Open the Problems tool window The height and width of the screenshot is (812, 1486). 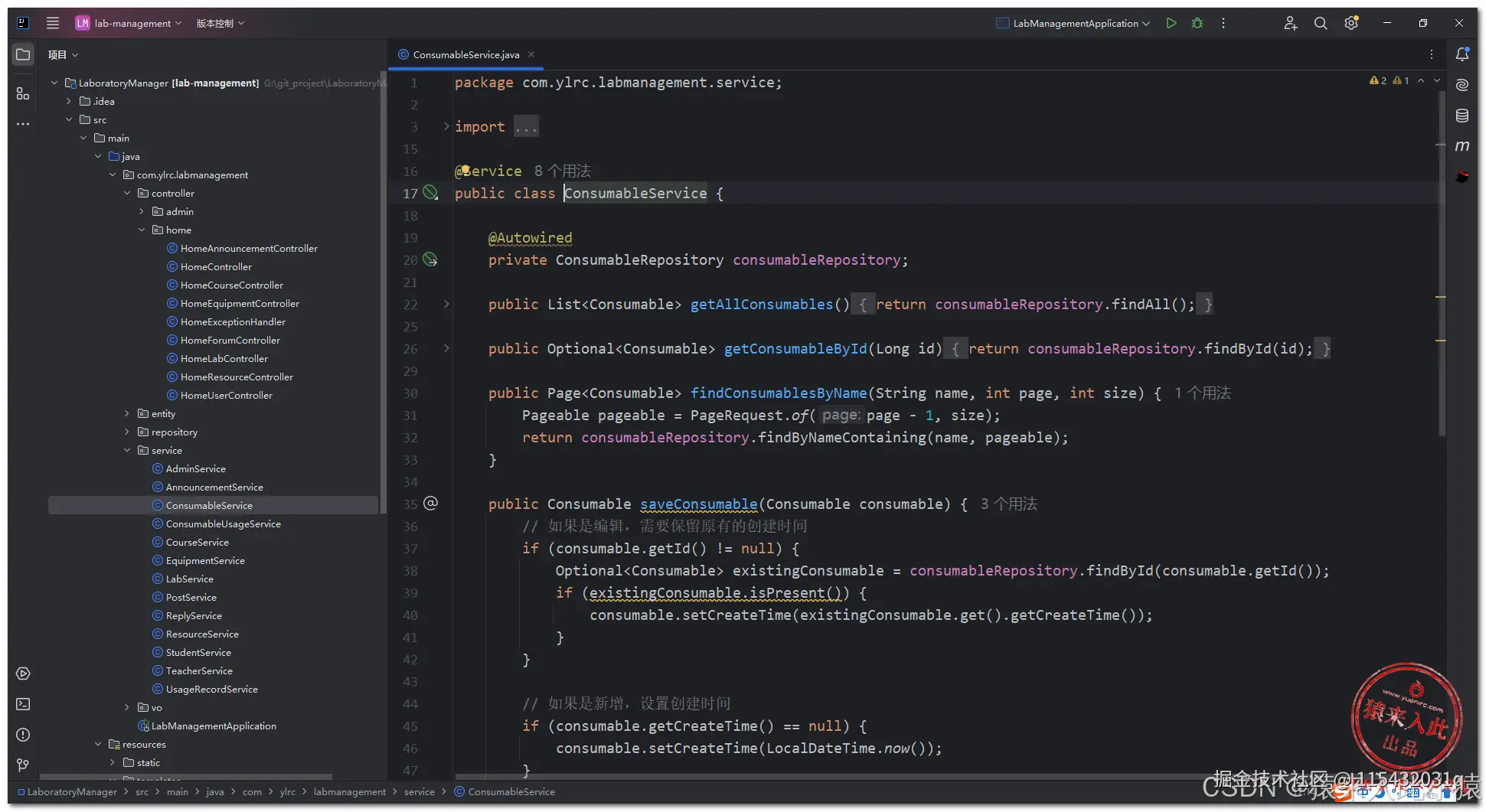(23, 735)
